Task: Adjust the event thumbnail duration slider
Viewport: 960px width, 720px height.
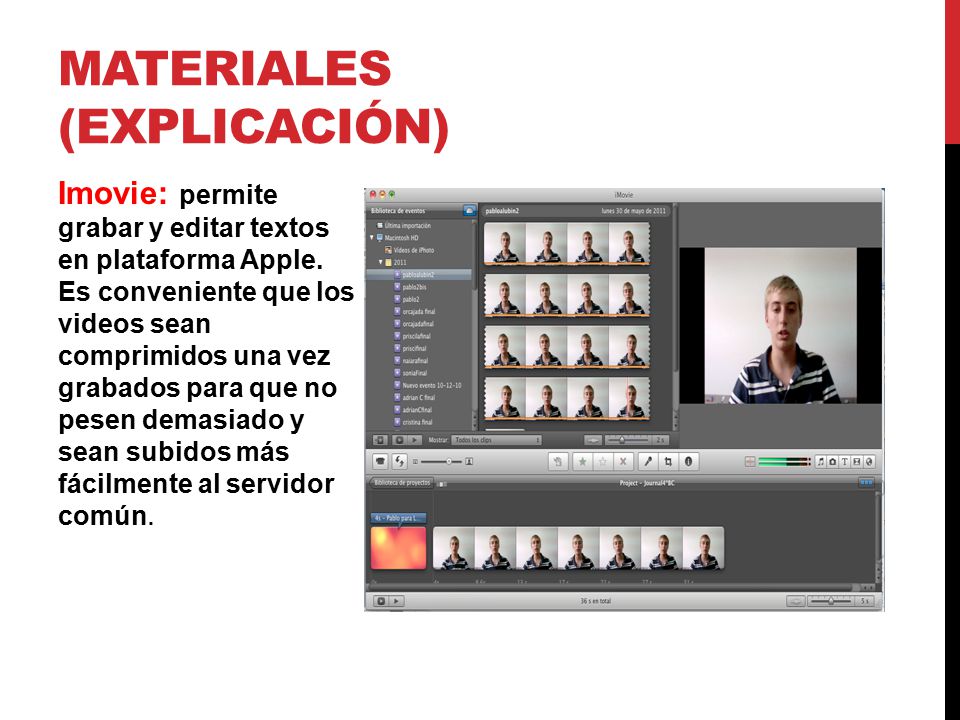Action: [x=627, y=440]
